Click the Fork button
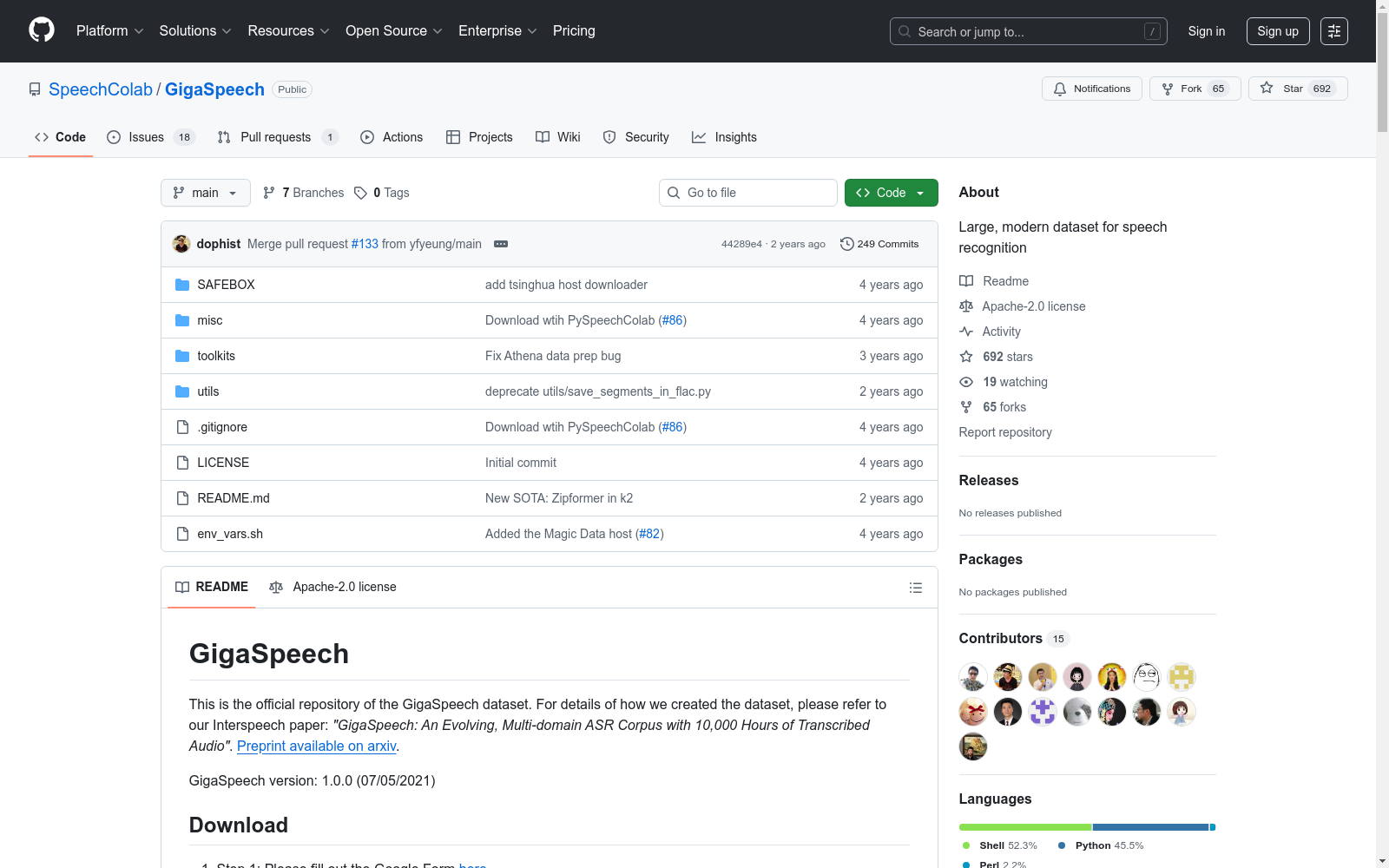The height and width of the screenshot is (868, 1389). (1195, 89)
